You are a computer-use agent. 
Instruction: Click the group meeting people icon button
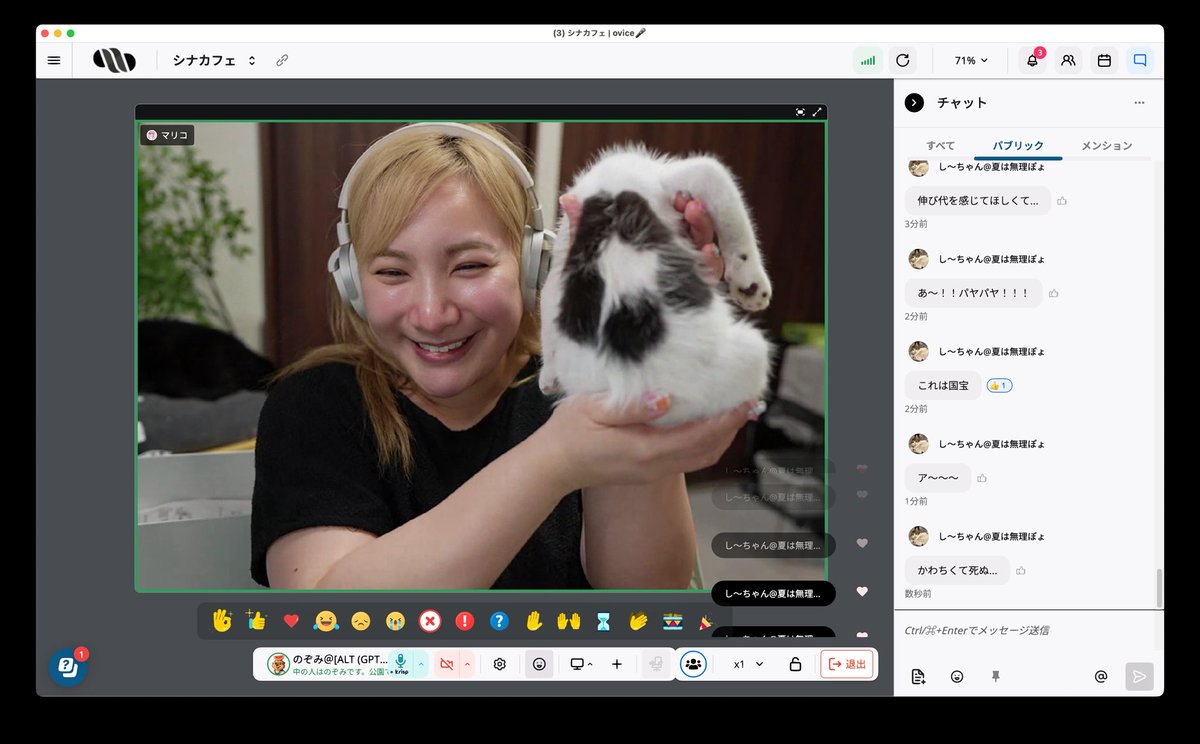tap(693, 664)
